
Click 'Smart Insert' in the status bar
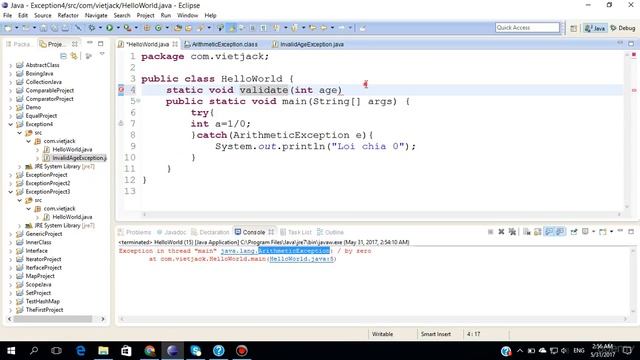pos(436,334)
